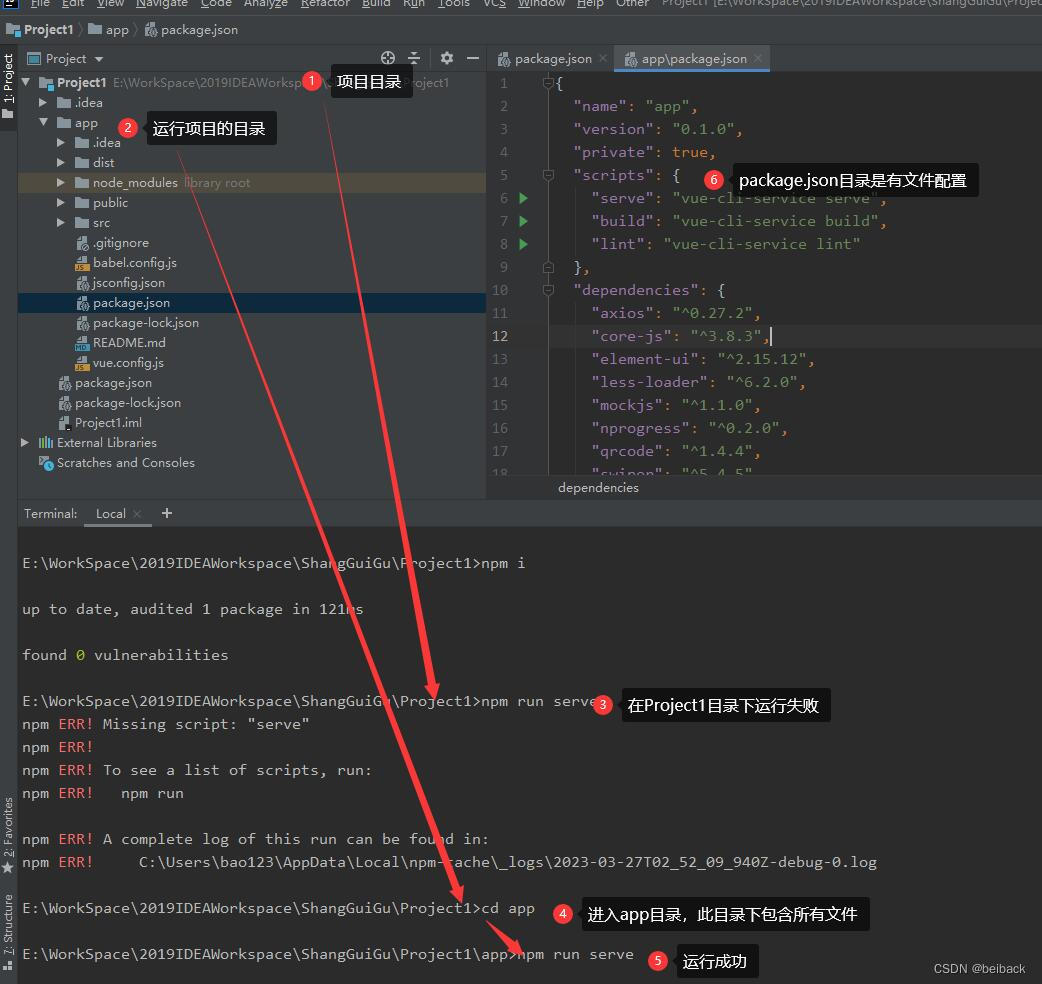Viewport: 1042px width, 984px height.
Task: Click the scripts block end fold marker
Action: [x=548, y=267]
